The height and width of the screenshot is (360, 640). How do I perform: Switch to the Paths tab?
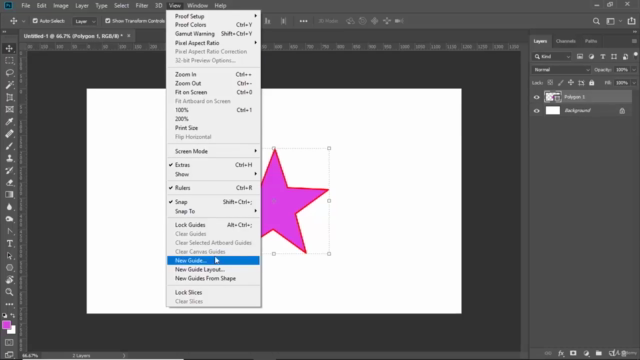point(591,41)
